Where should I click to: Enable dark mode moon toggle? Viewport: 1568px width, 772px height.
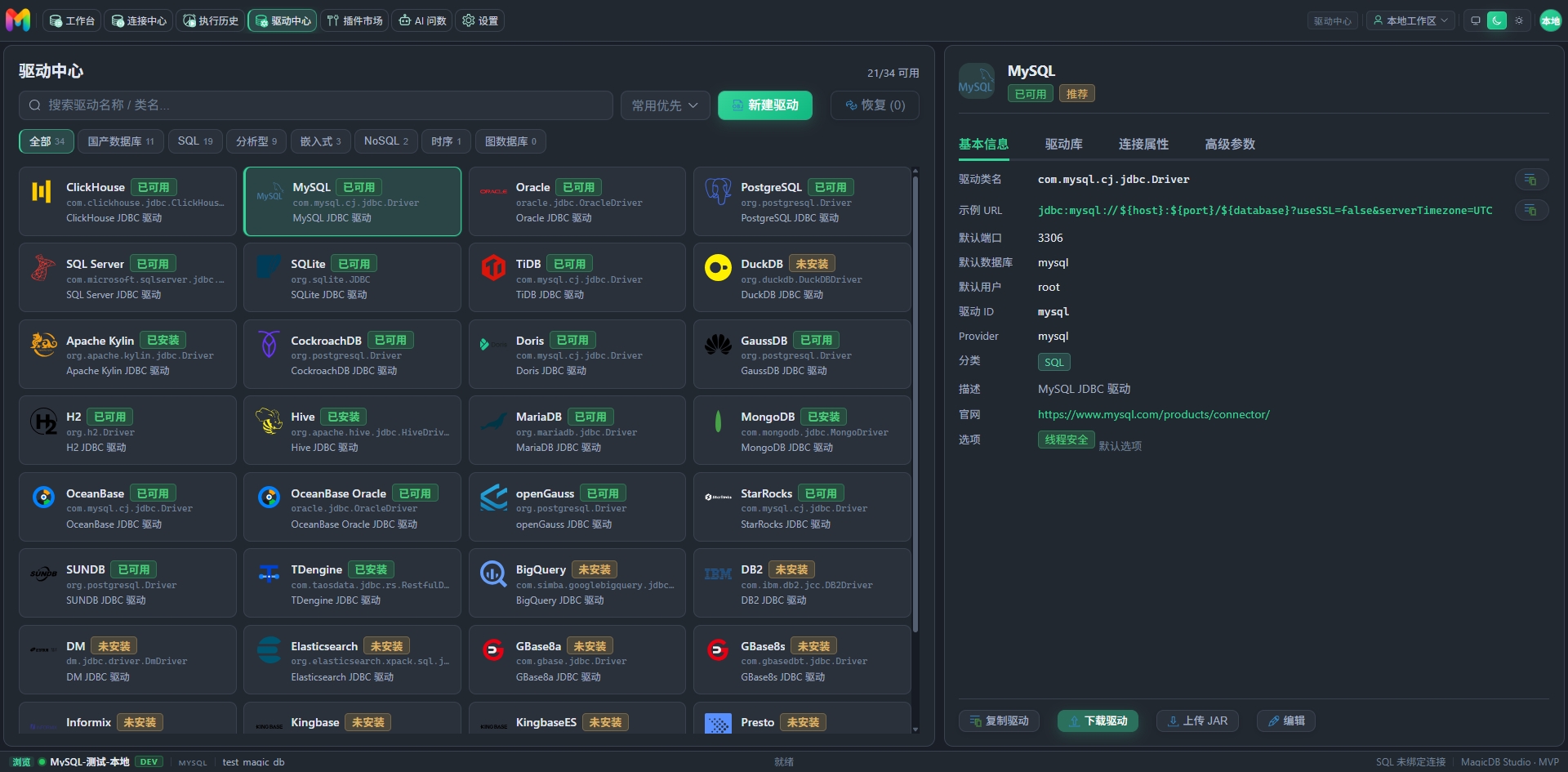pyautogui.click(x=1497, y=20)
